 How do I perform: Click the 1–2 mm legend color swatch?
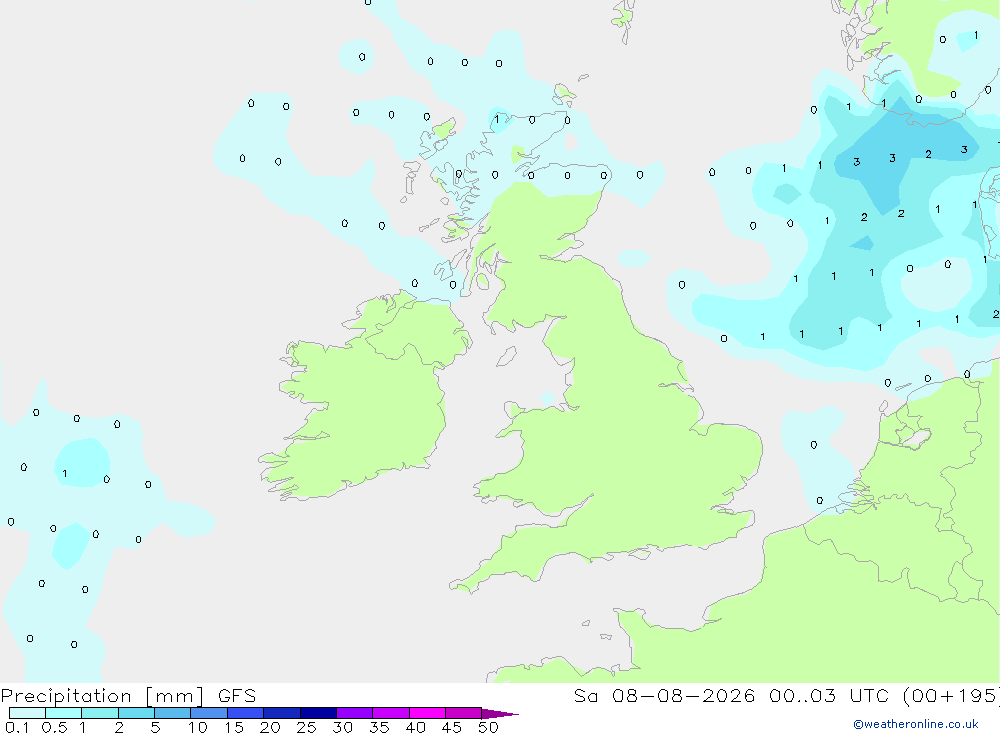100,713
